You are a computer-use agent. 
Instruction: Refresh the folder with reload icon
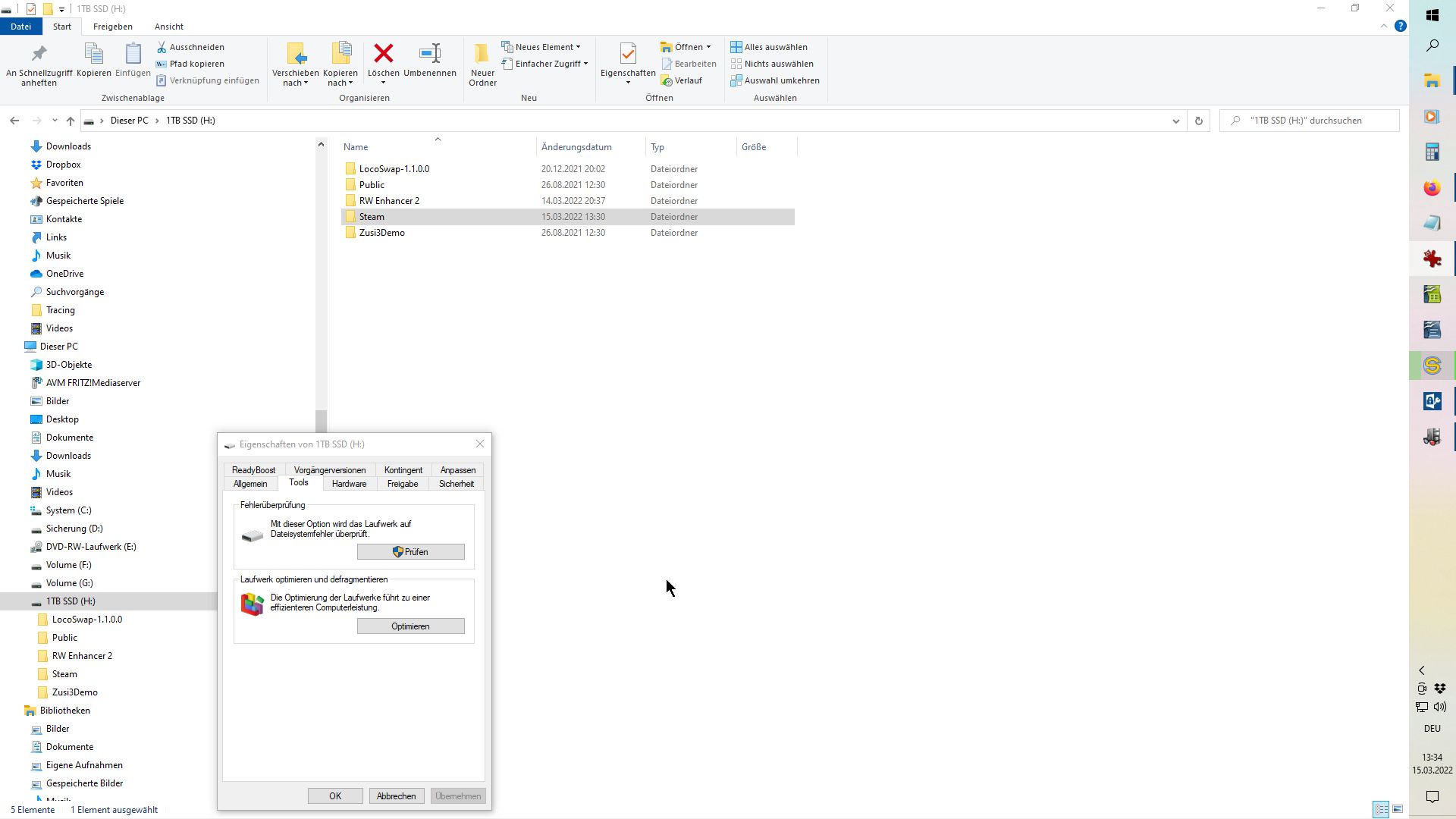coord(1198,121)
